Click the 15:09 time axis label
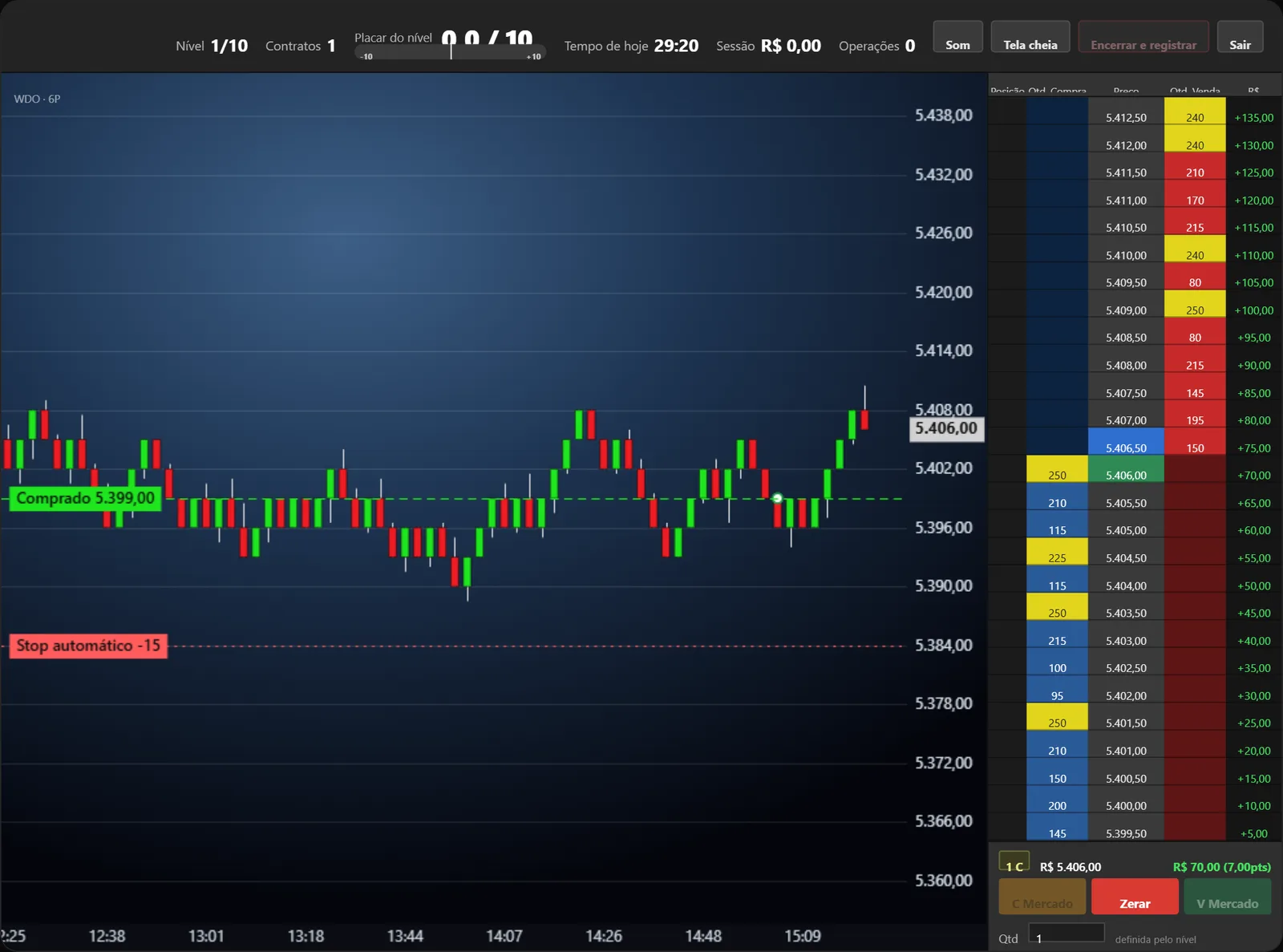Viewport: 1283px width, 952px height. pyautogui.click(x=803, y=936)
